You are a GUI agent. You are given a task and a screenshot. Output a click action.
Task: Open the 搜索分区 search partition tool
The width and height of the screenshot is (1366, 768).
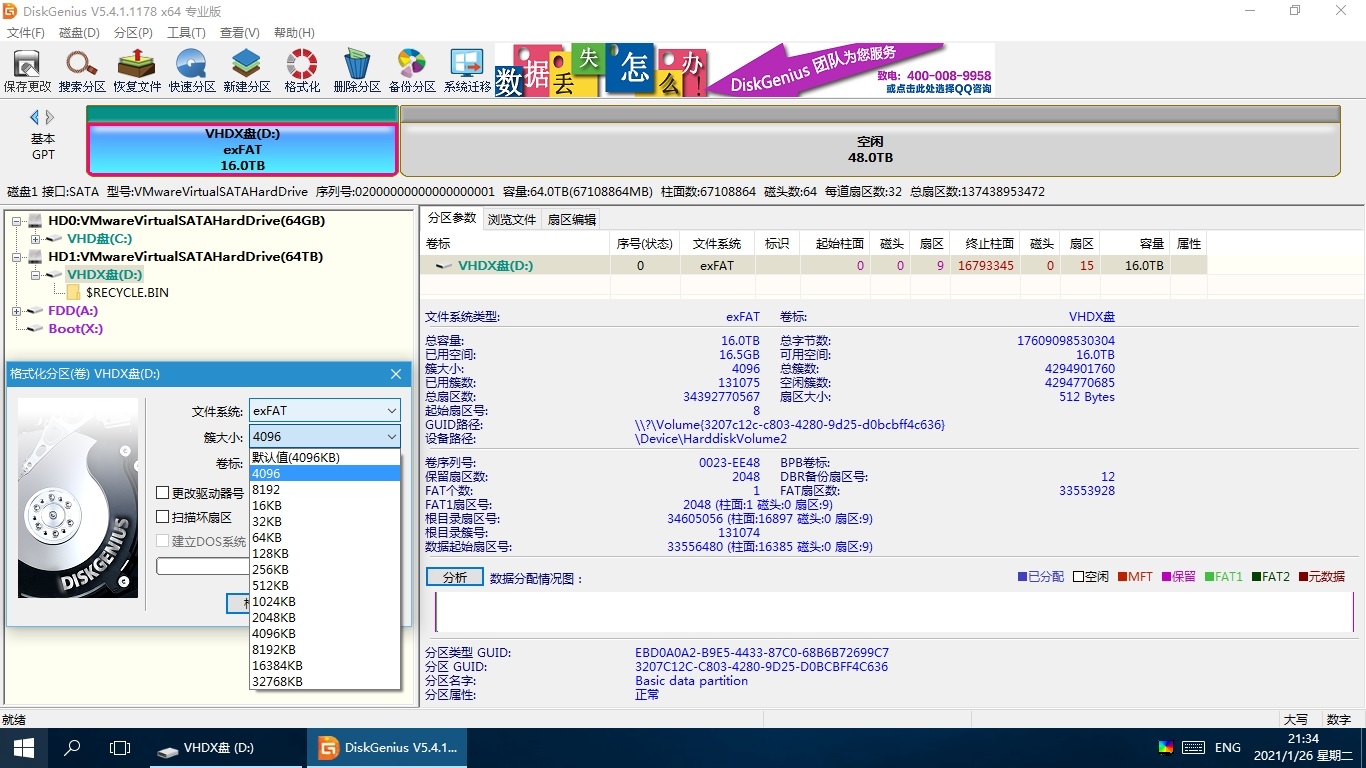[82, 70]
